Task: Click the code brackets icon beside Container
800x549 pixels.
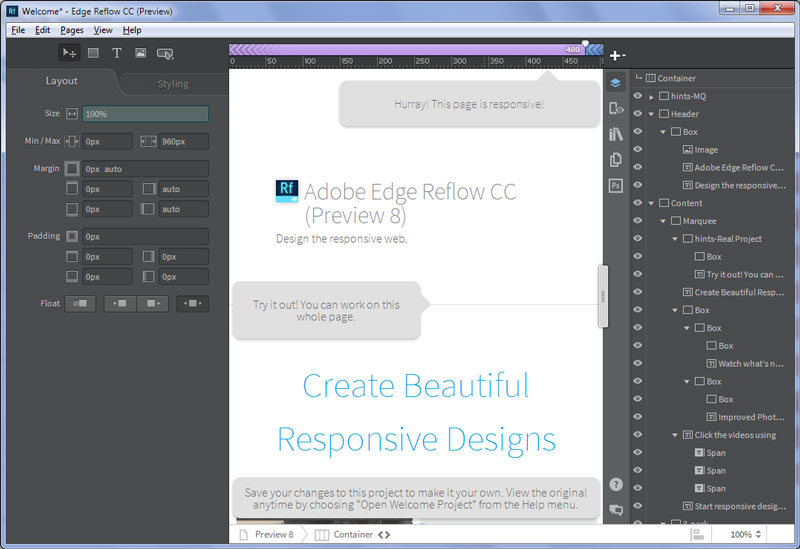Action: (384, 535)
